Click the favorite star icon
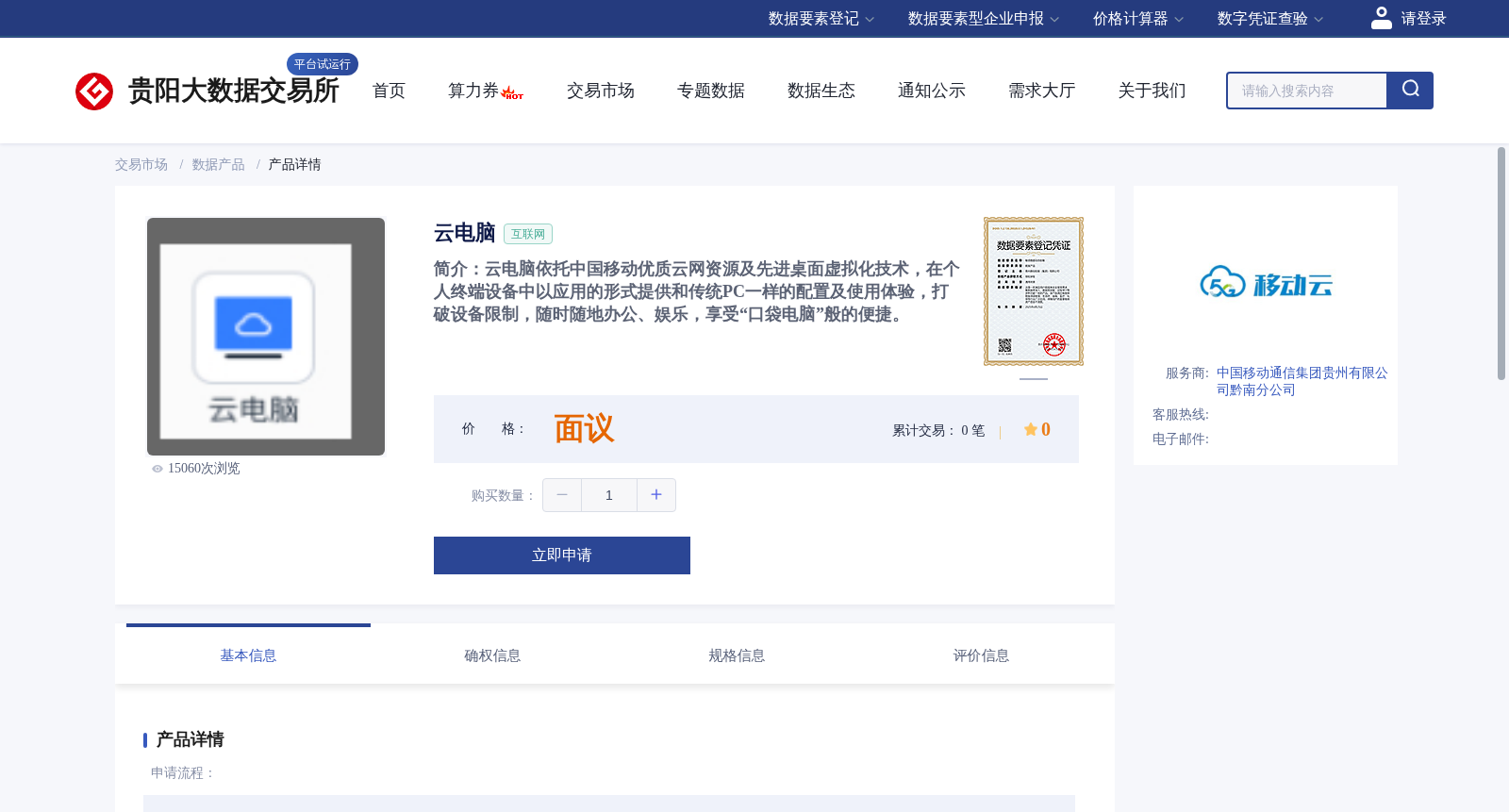Image resolution: width=1509 pixels, height=812 pixels. [1030, 430]
